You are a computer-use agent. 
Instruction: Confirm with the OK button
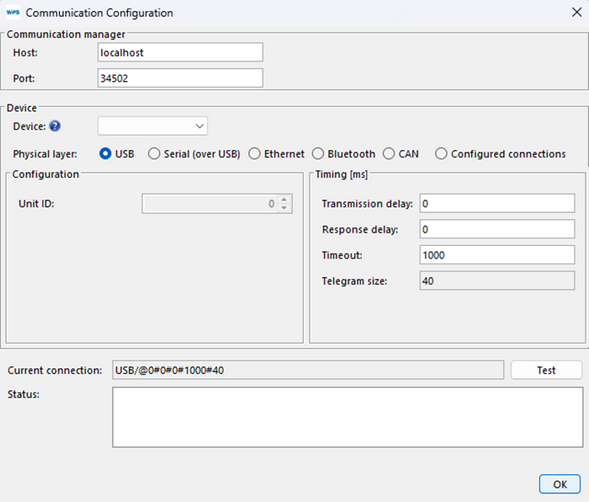point(560,484)
